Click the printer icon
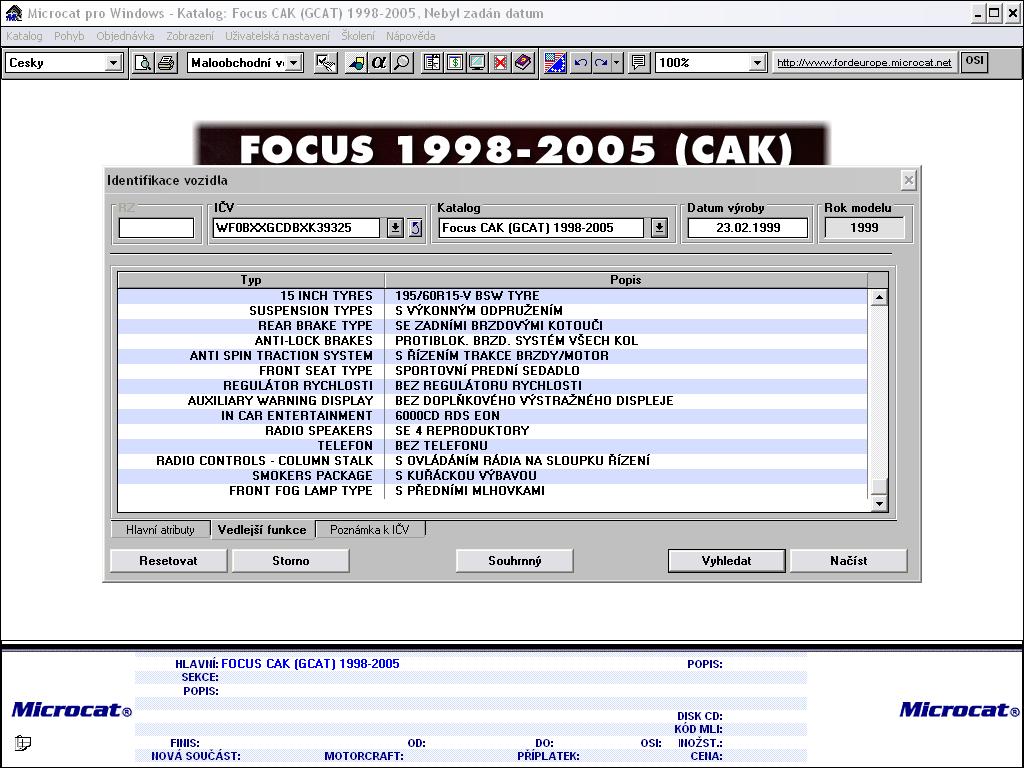 (165, 63)
